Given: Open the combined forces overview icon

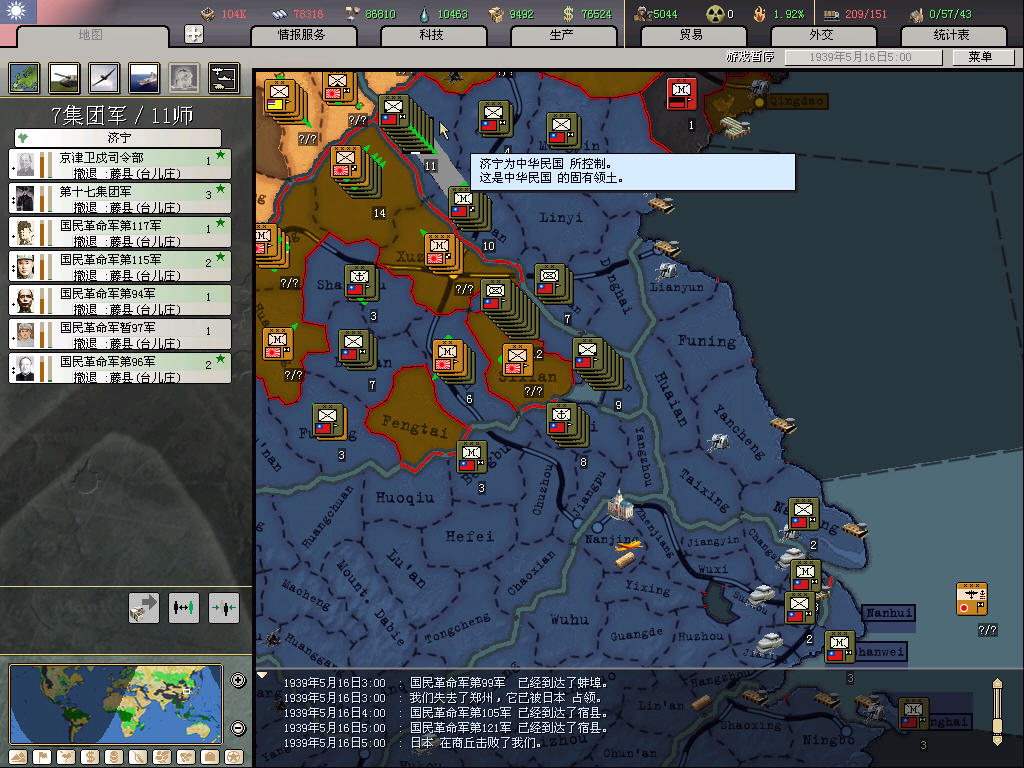Looking at the screenshot, I should (224, 78).
